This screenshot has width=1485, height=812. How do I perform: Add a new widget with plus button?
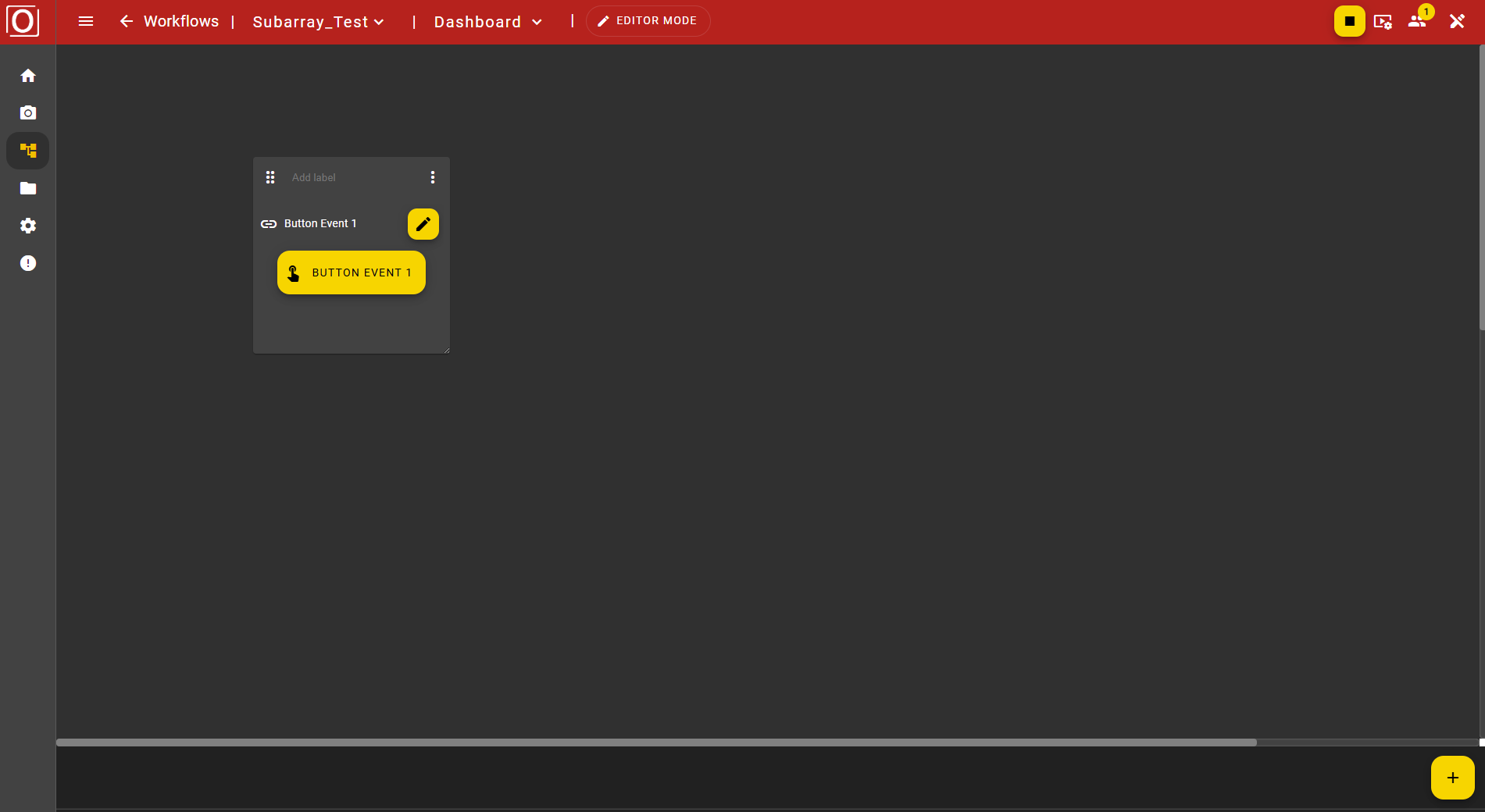[1452, 778]
